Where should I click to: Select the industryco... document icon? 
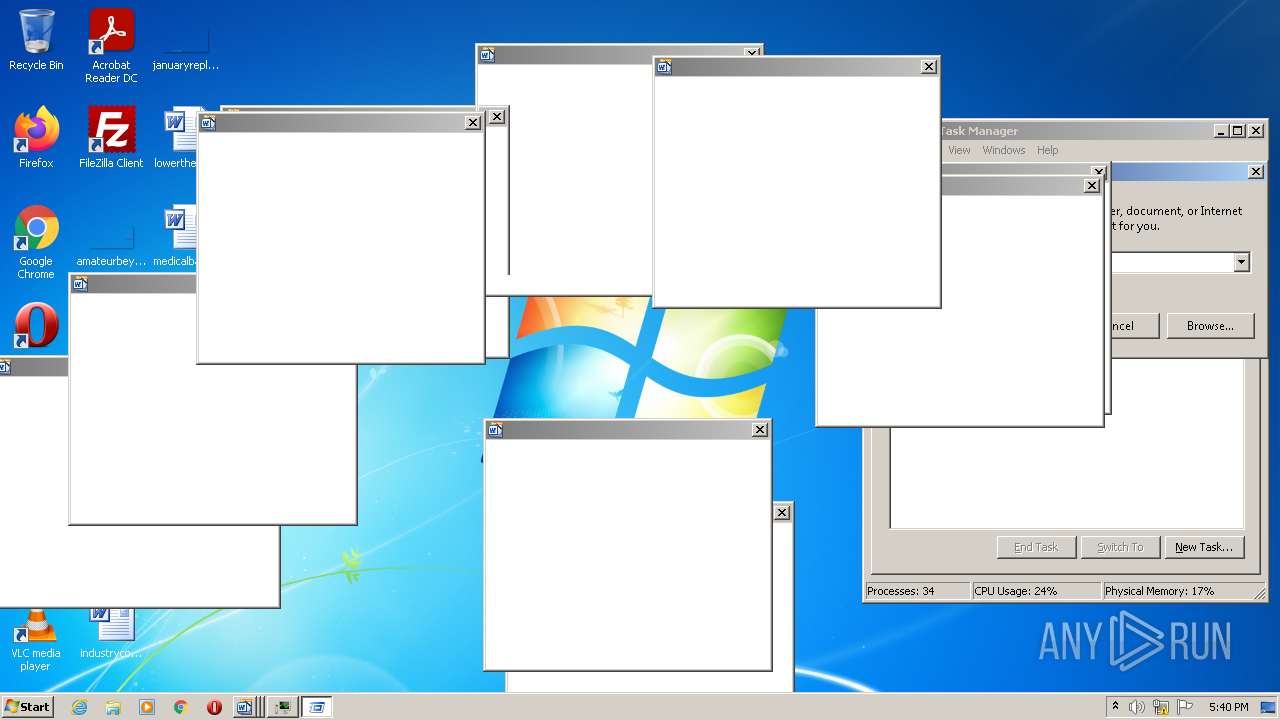pyautogui.click(x=111, y=633)
